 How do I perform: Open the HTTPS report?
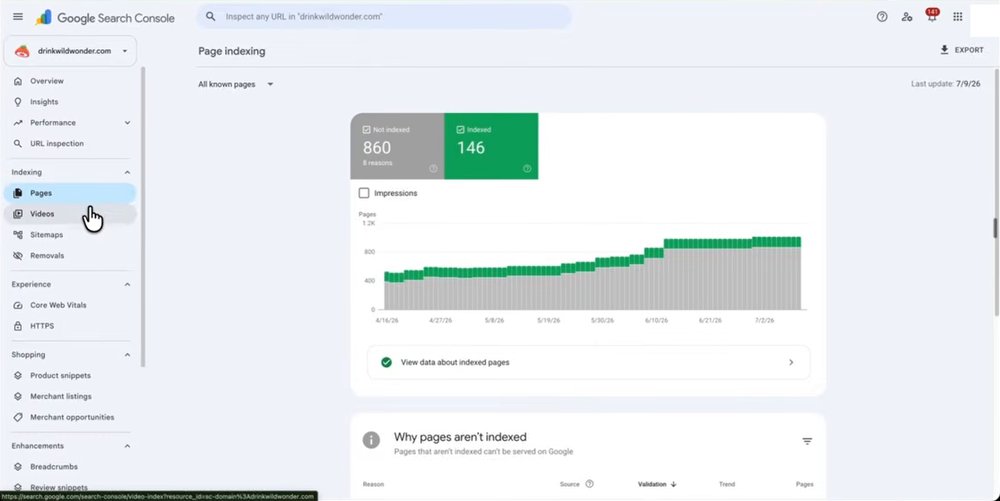point(70,326)
